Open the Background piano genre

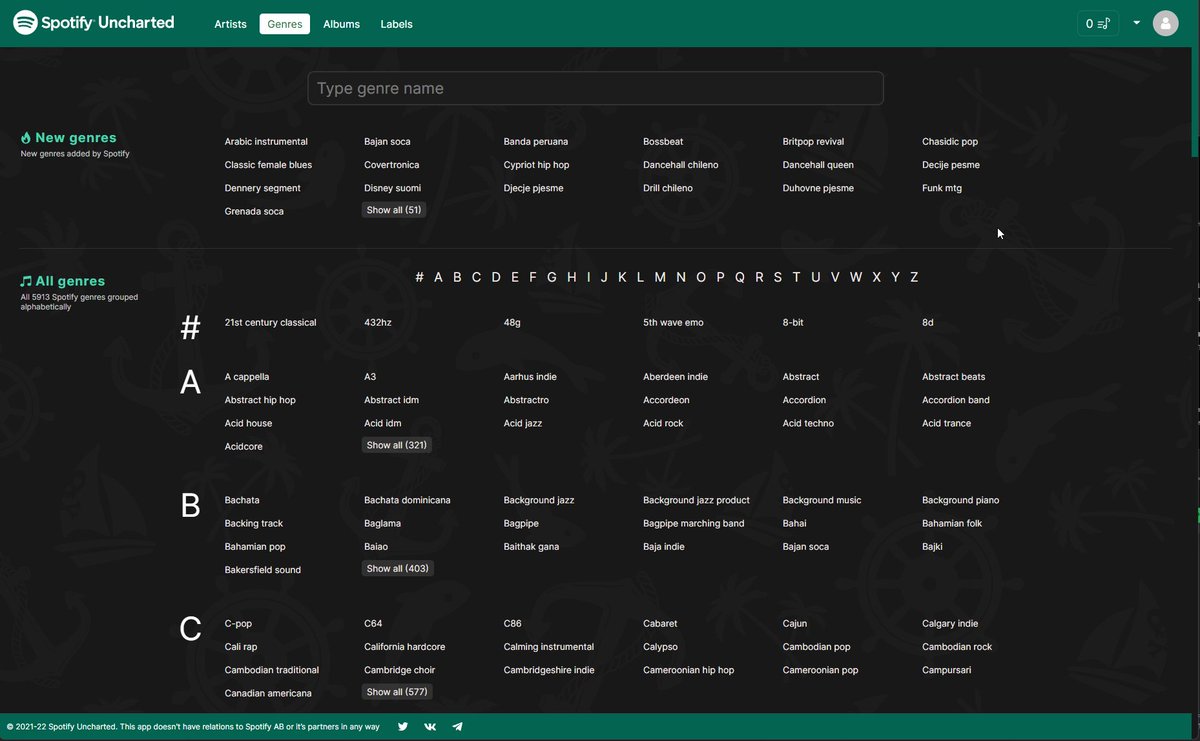[x=960, y=500]
